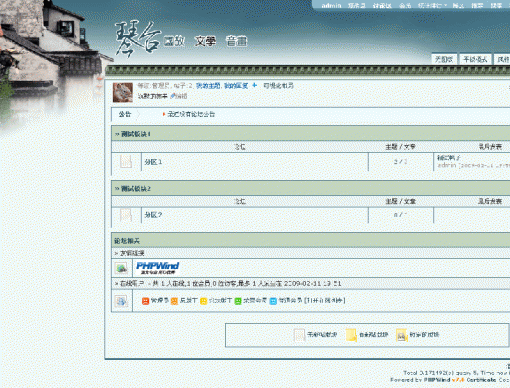Open the 分区2 forum icon
This screenshot has height=388, width=510.
click(126, 215)
